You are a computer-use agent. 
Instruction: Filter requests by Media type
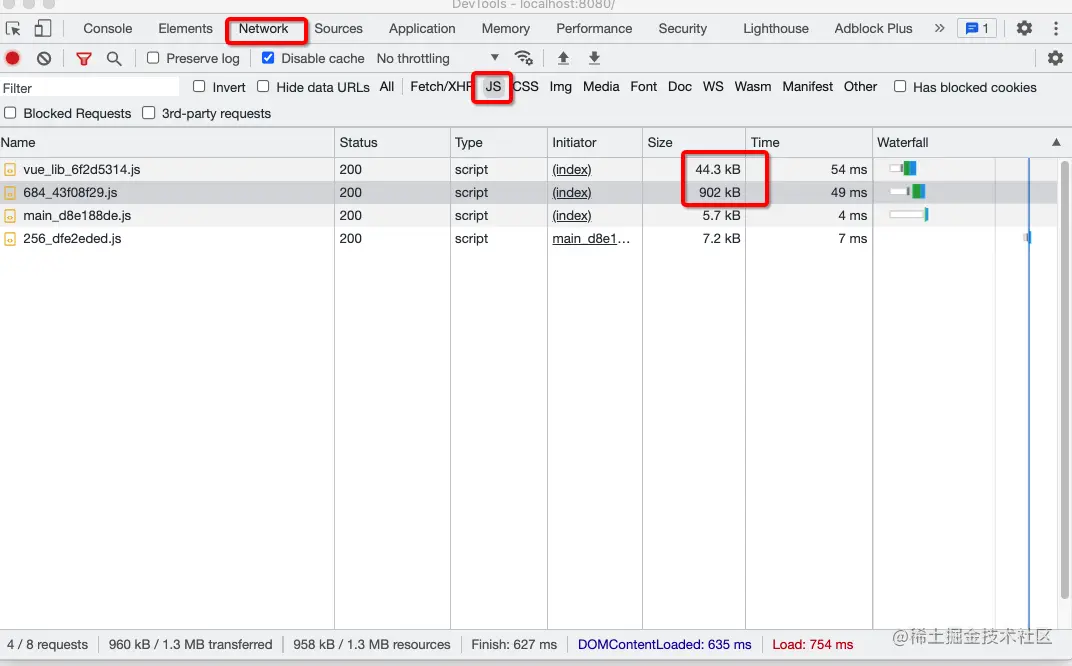(601, 87)
